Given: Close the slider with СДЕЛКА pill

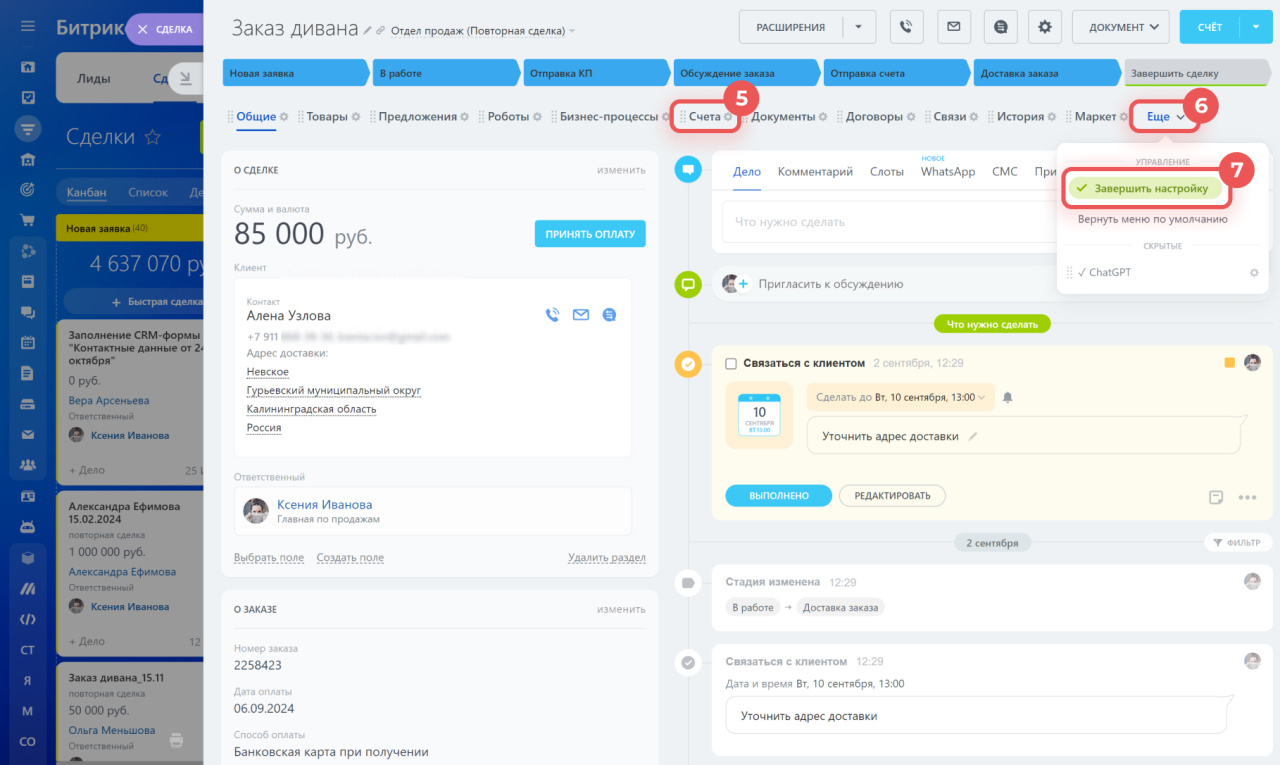Looking at the screenshot, I should coord(164,29).
